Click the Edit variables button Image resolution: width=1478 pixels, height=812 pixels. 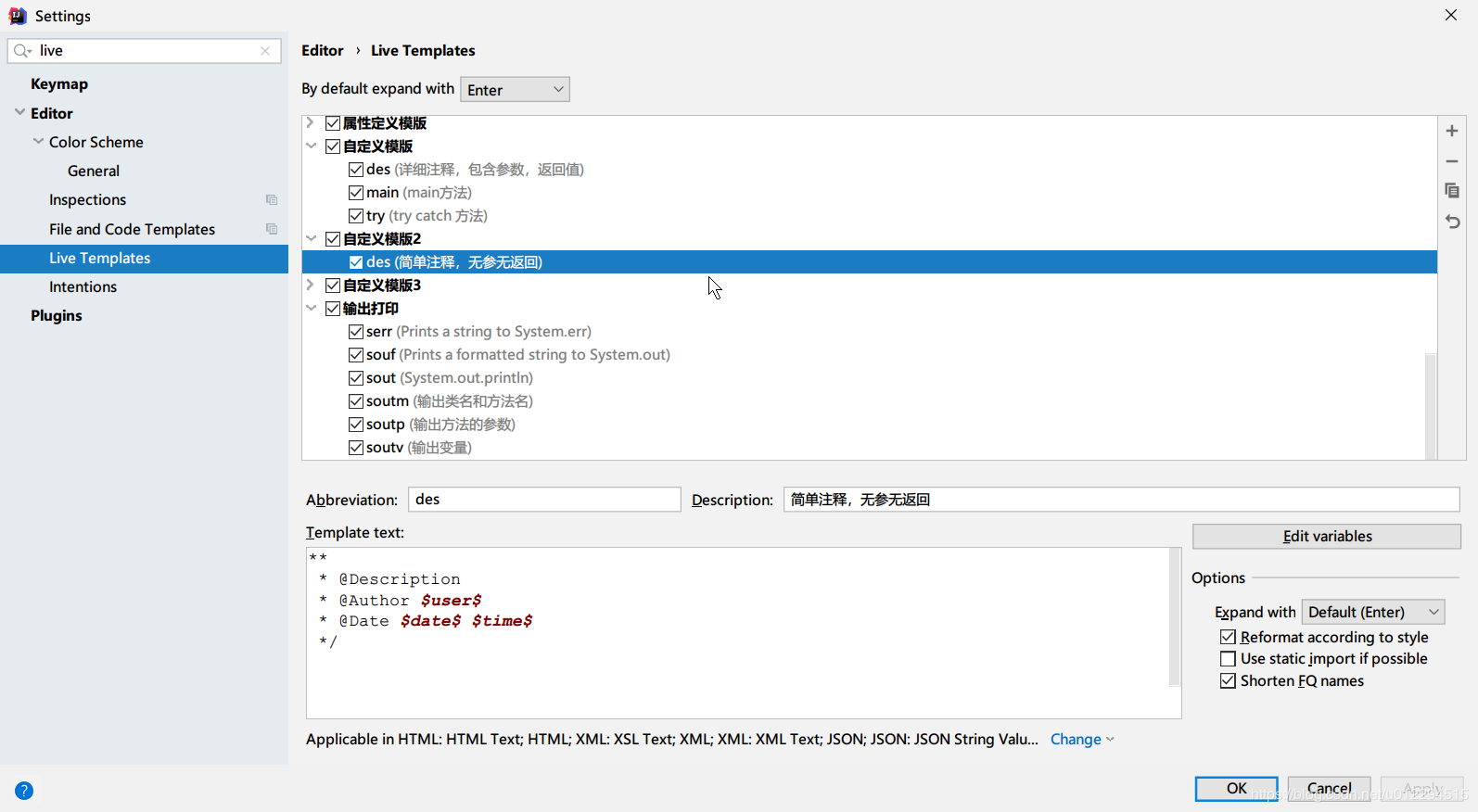tap(1327, 537)
